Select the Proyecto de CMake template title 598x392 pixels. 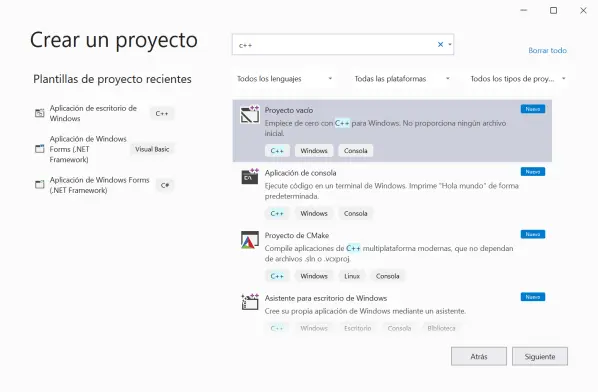[297, 236]
